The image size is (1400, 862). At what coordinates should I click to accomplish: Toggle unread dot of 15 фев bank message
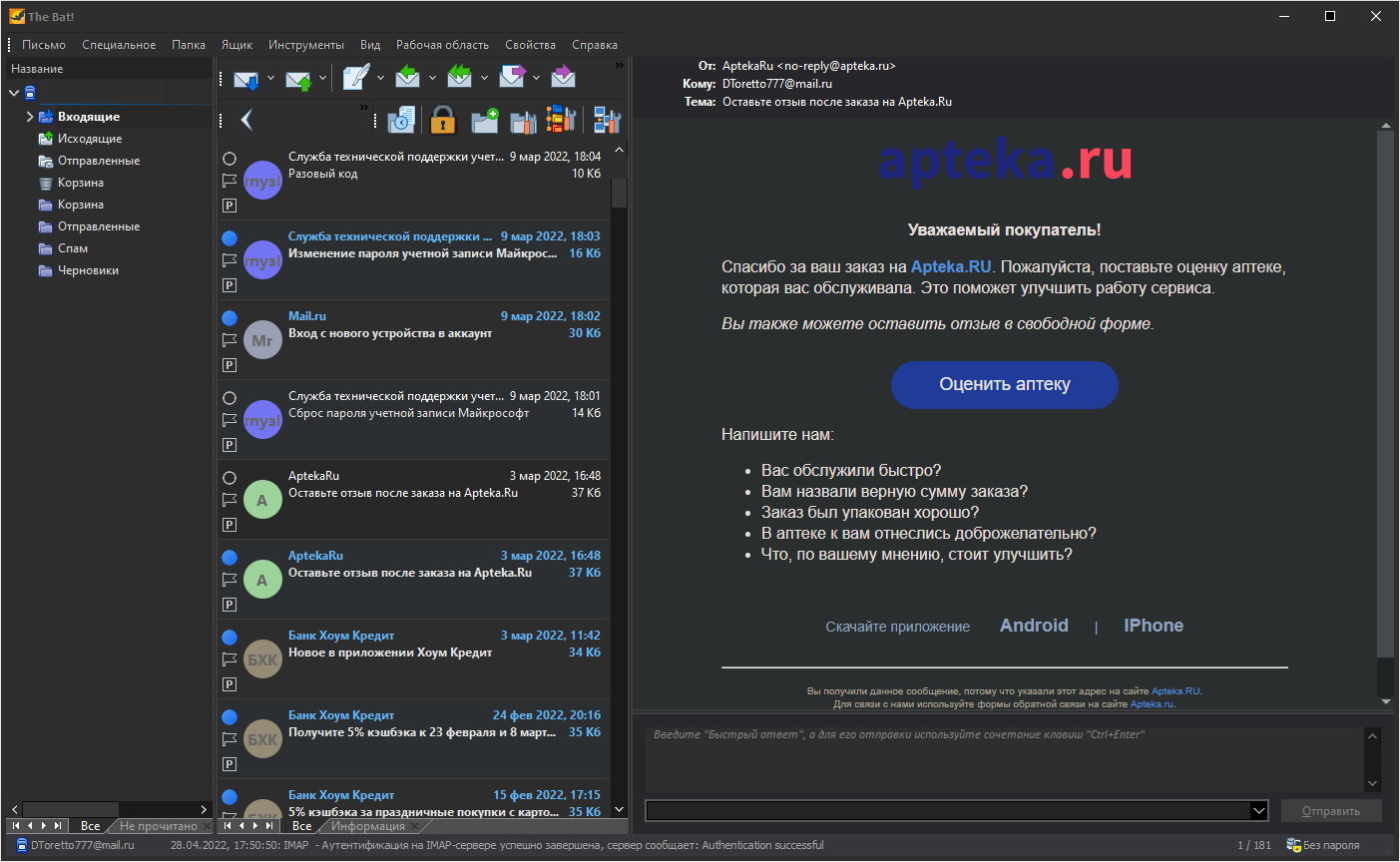tap(230, 797)
